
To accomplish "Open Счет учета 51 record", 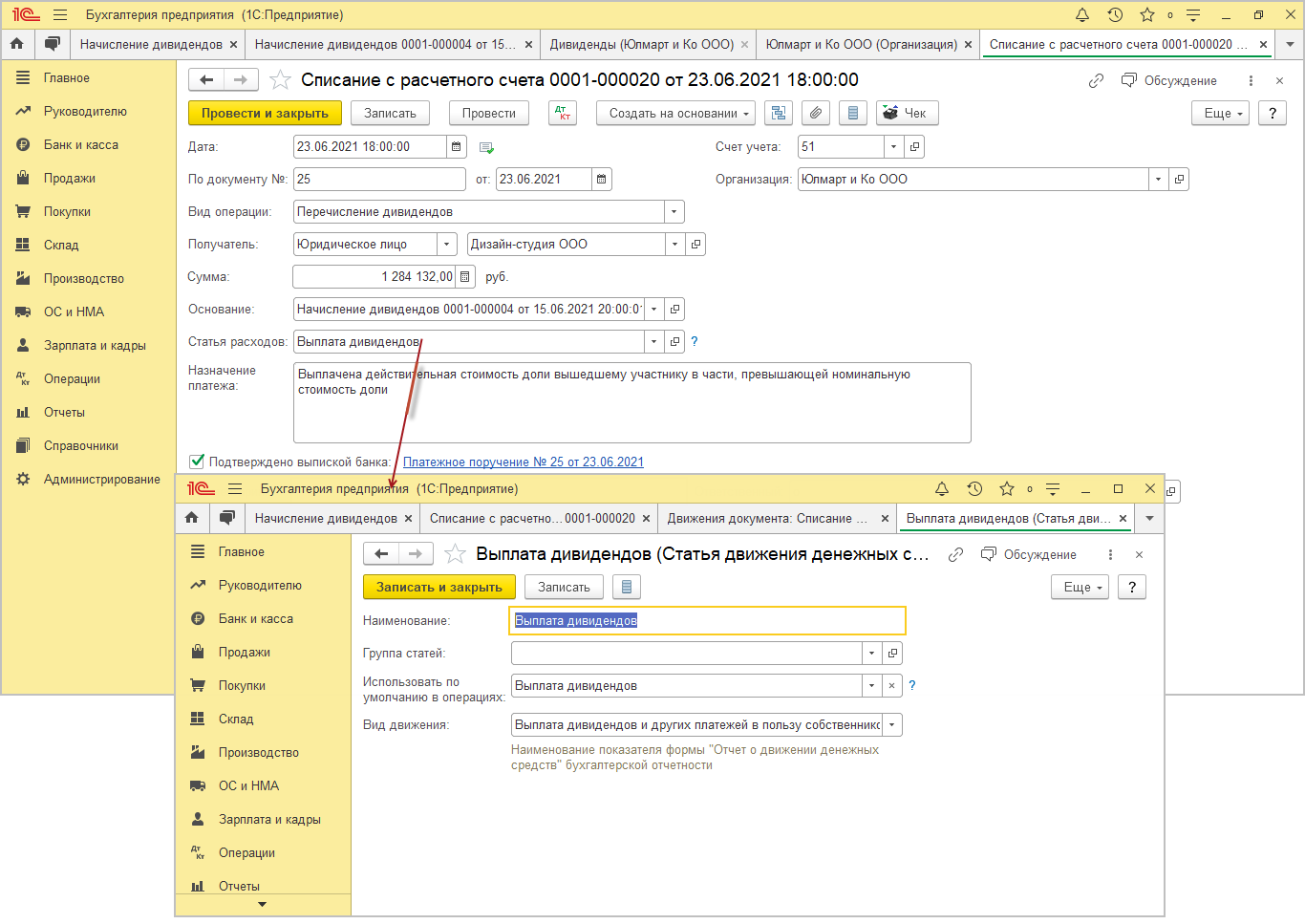I will click(915, 146).
